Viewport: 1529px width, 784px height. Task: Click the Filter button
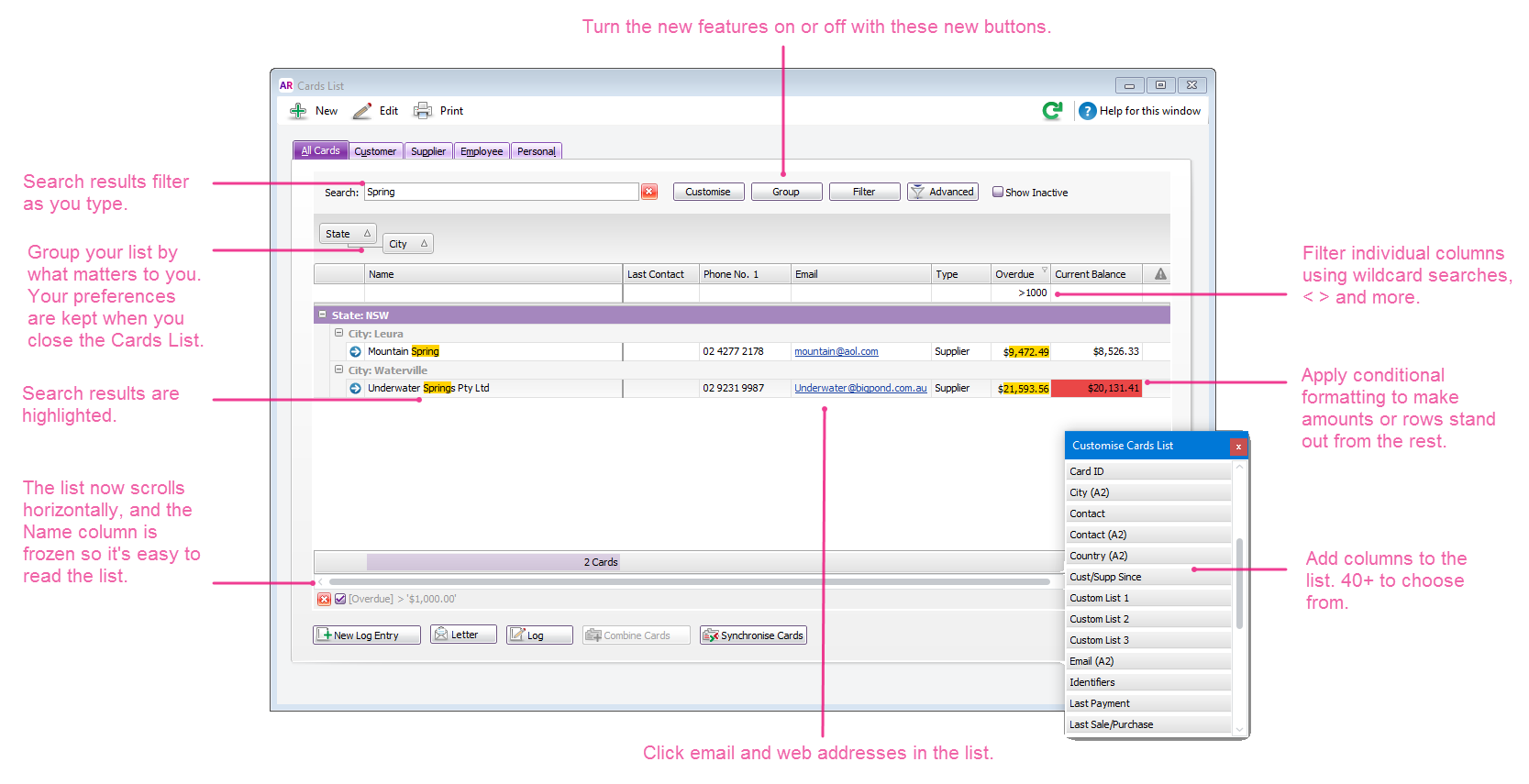pos(864,192)
